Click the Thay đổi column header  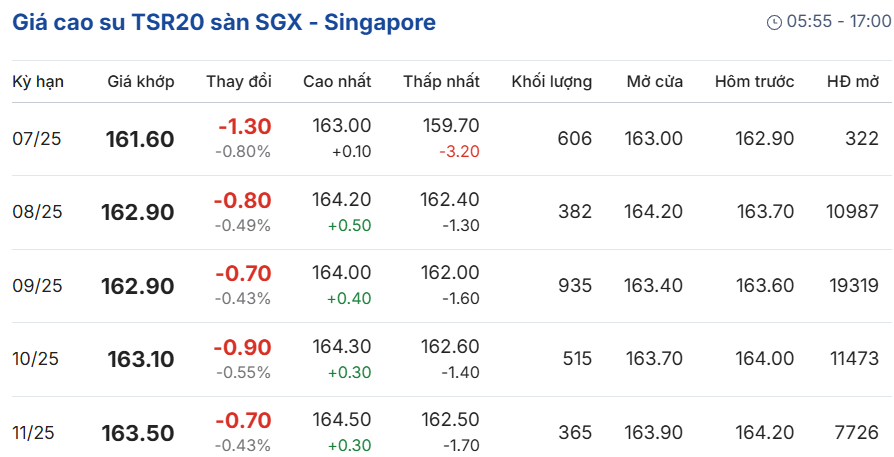(x=239, y=81)
